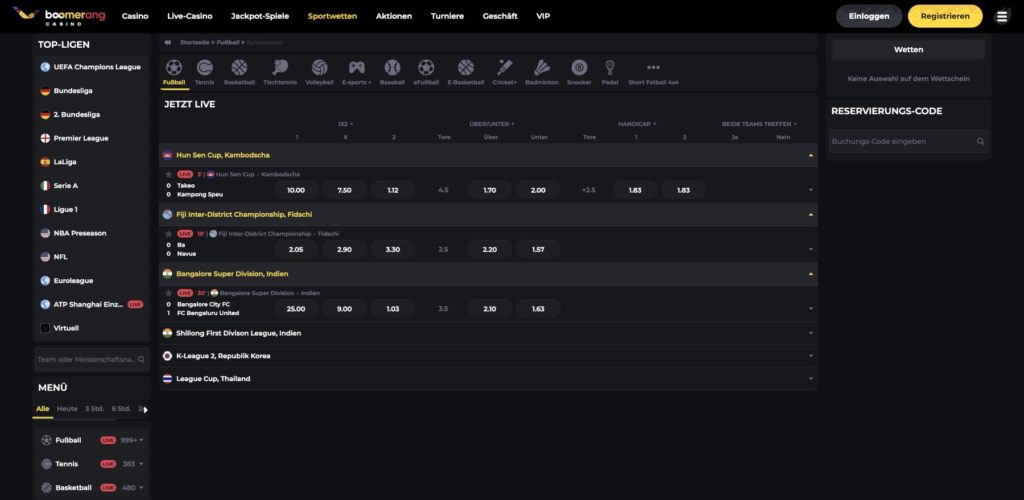Open the hamburger menu icon
This screenshot has height=500, width=1024.
pos(1002,16)
